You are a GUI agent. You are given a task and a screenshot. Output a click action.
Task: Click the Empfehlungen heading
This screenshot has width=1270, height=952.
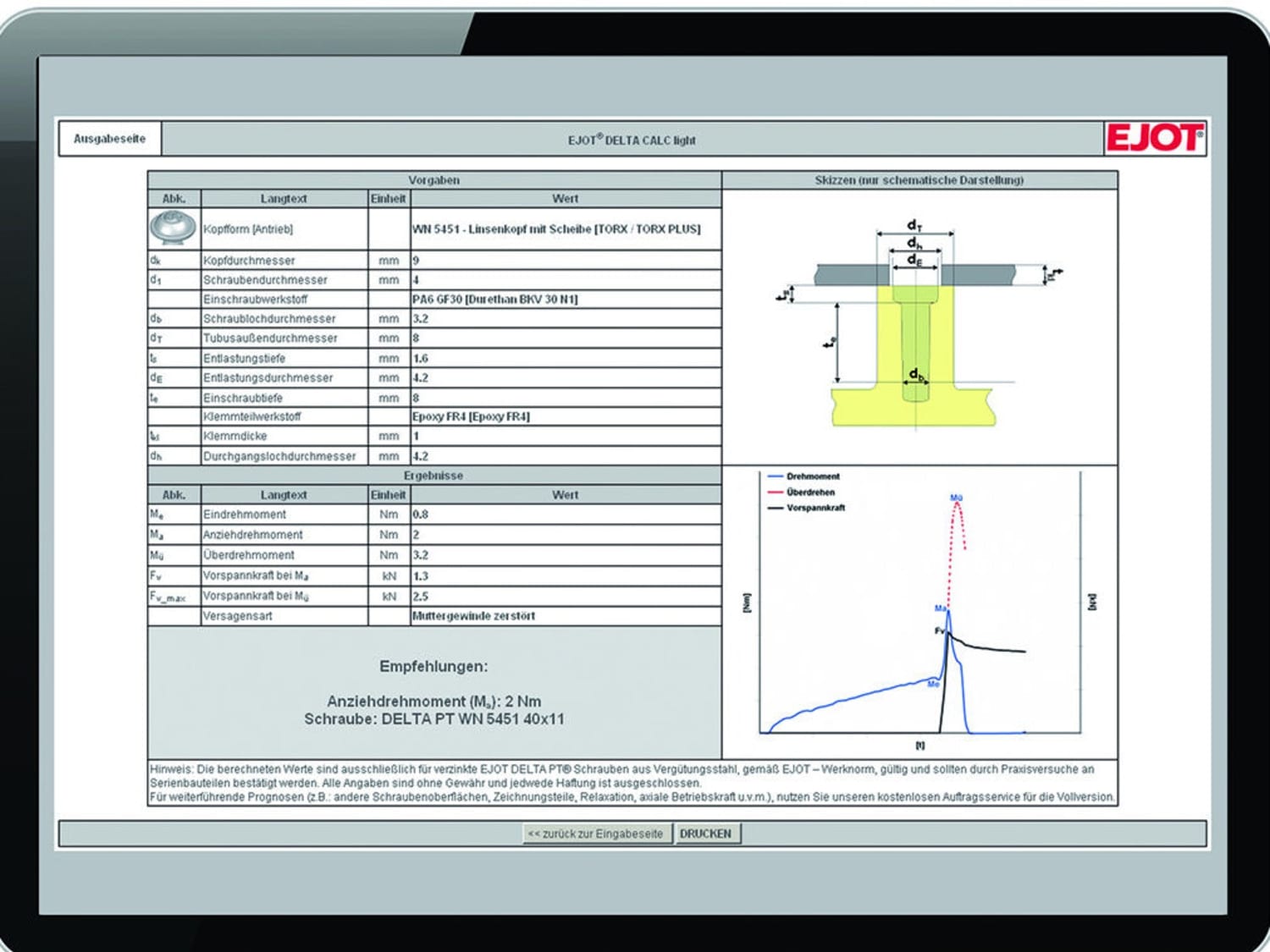pos(433,667)
